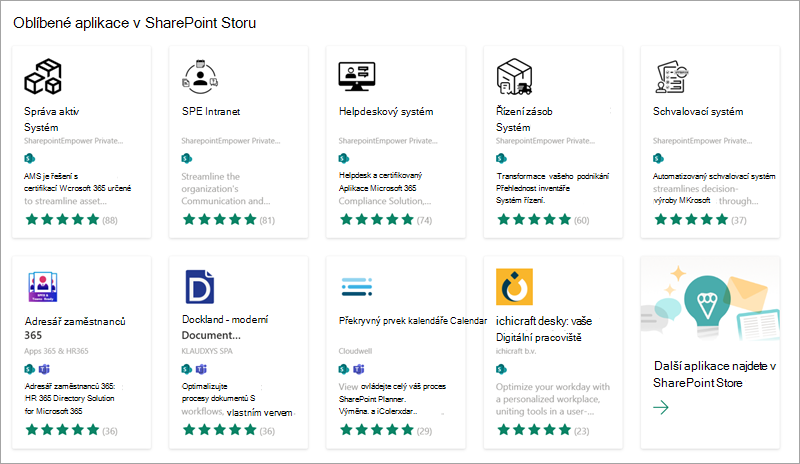Open the Dockland - moderní Document title
The height and width of the screenshot is (464, 800).
(x=224, y=327)
